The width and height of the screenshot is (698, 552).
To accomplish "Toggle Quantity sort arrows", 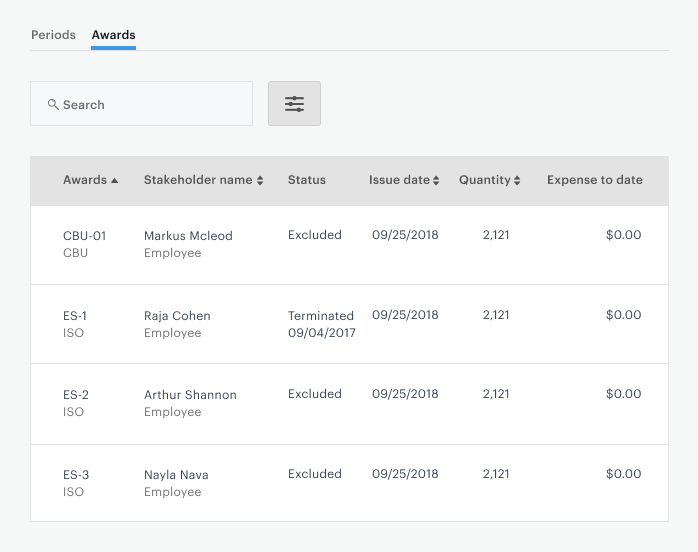I will [517, 180].
